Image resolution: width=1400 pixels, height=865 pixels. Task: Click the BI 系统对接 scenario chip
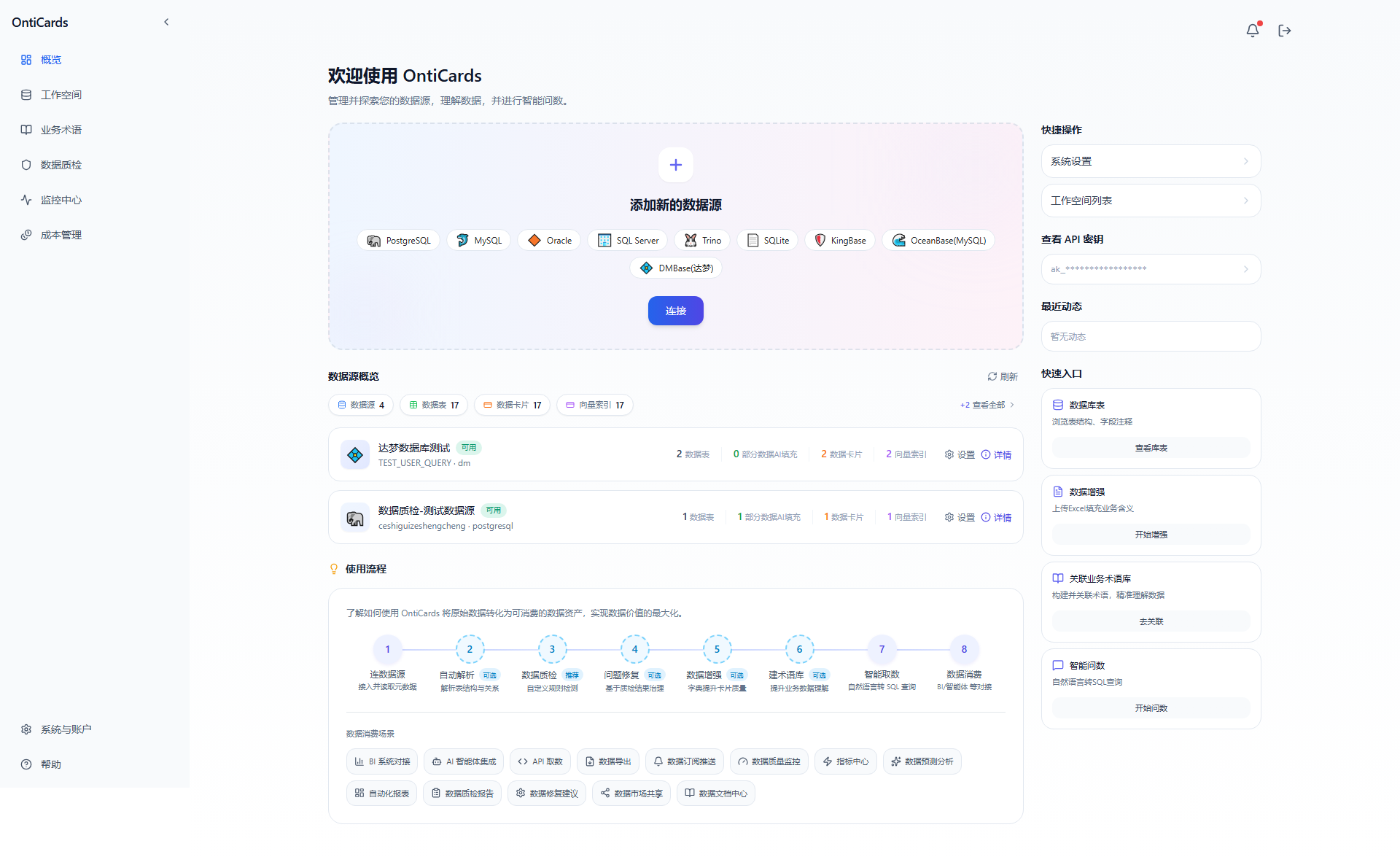coord(382,761)
